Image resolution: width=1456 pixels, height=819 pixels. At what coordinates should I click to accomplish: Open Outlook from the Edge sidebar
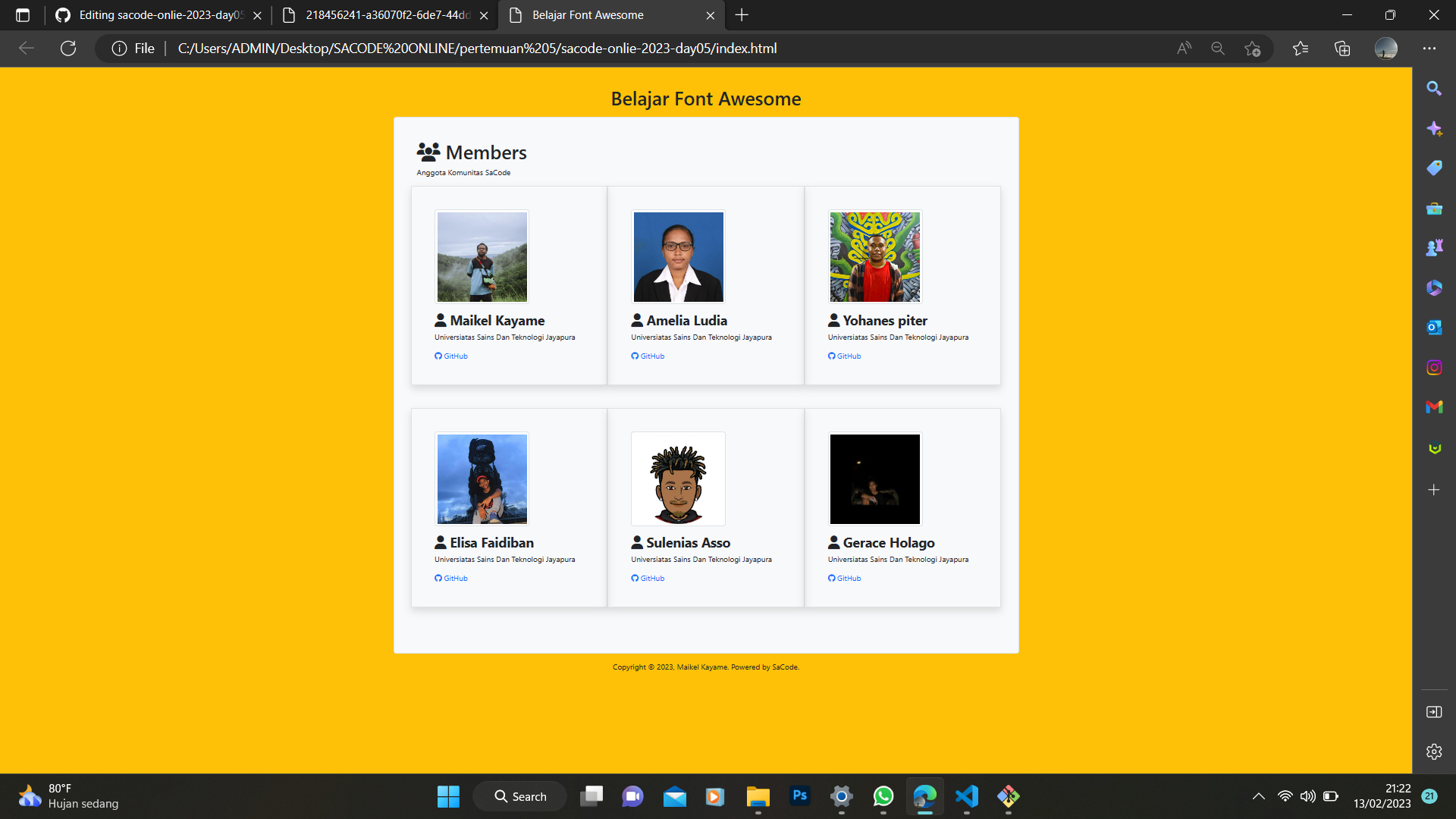pyautogui.click(x=1434, y=327)
